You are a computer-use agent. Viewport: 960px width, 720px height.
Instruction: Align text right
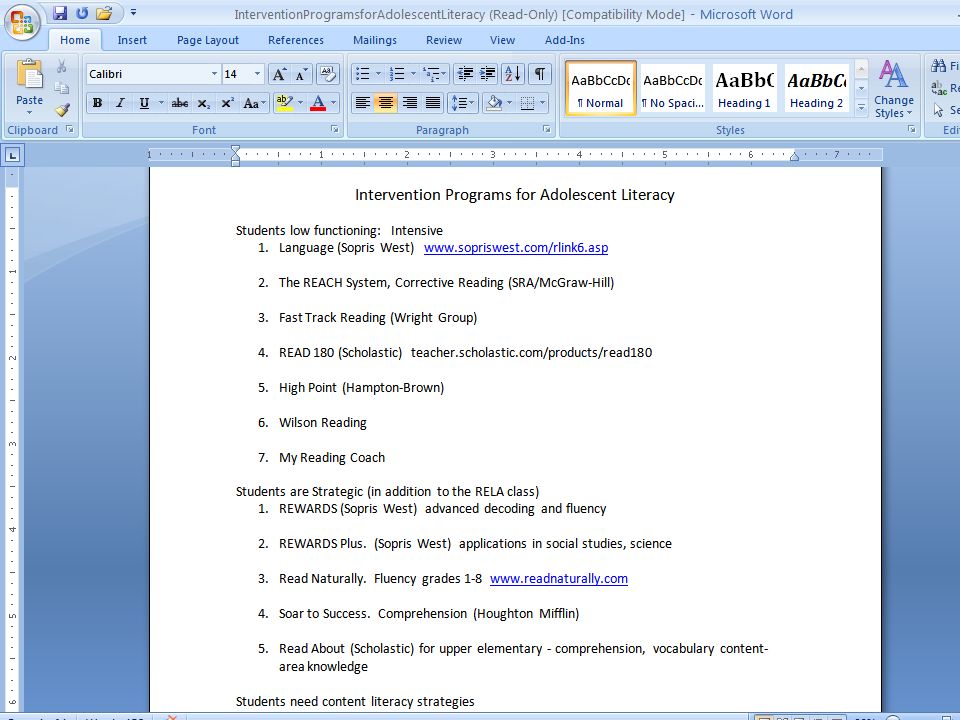(410, 103)
